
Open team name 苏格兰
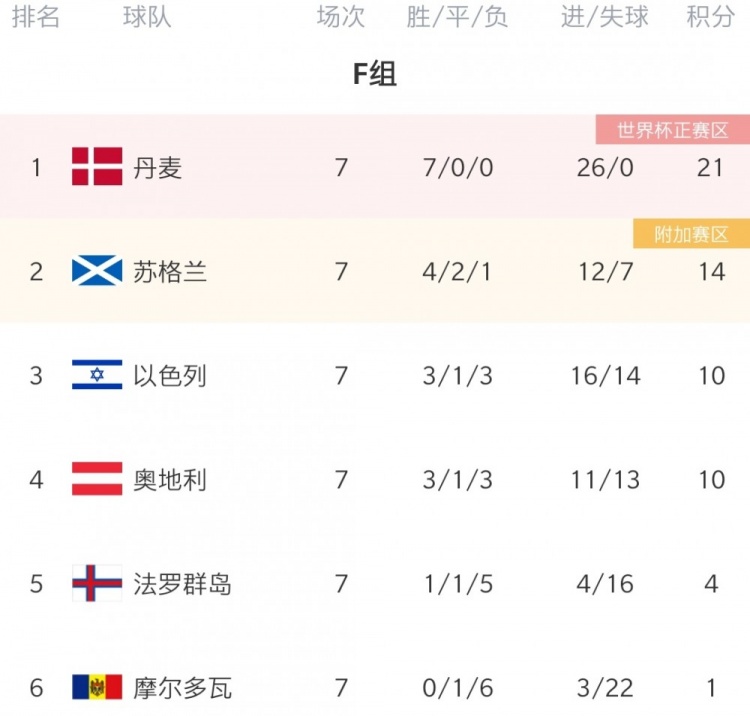[x=170, y=272]
